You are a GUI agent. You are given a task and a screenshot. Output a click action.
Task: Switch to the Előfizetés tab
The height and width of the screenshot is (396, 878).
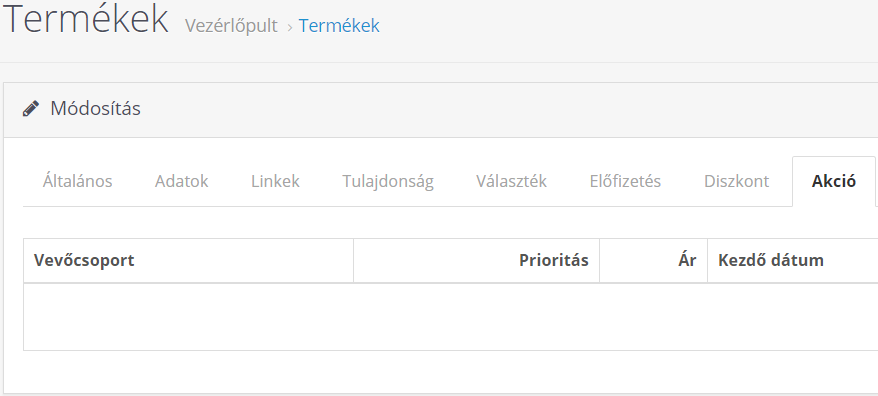[625, 181]
